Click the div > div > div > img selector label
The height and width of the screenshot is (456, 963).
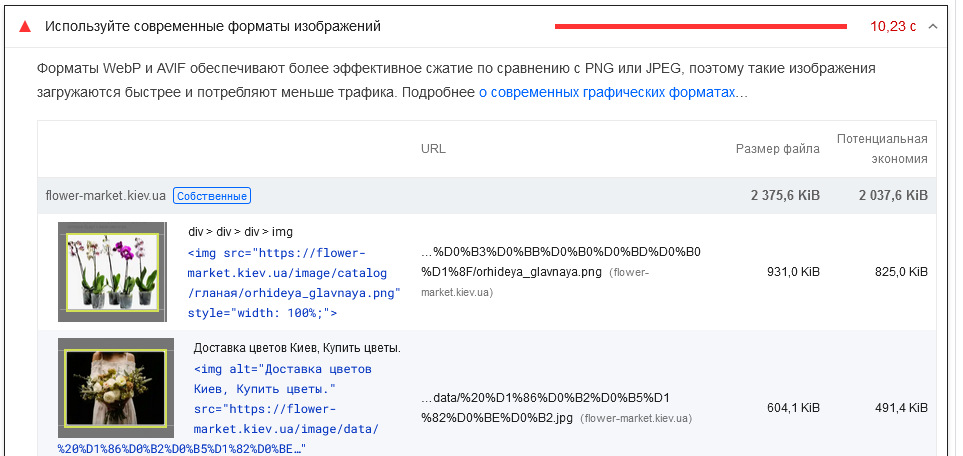(x=240, y=232)
